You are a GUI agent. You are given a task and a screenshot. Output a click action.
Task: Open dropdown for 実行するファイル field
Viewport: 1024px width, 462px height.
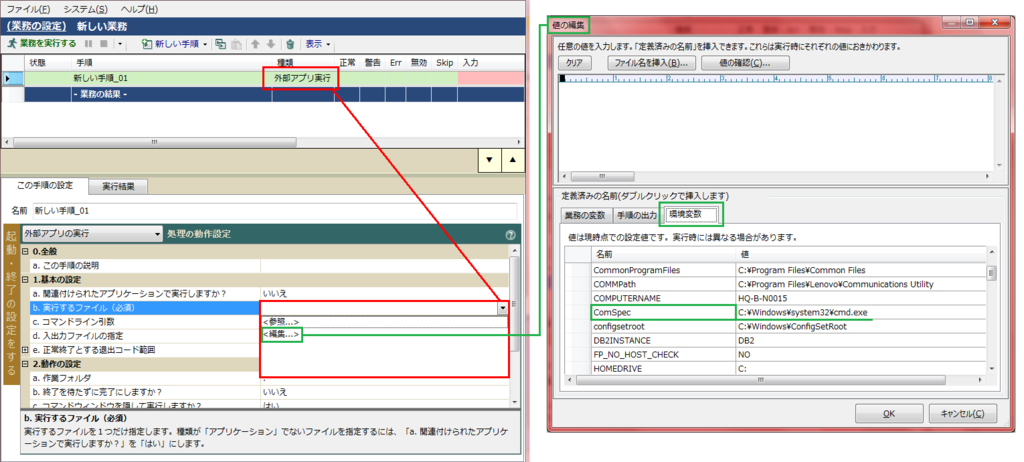(502, 308)
